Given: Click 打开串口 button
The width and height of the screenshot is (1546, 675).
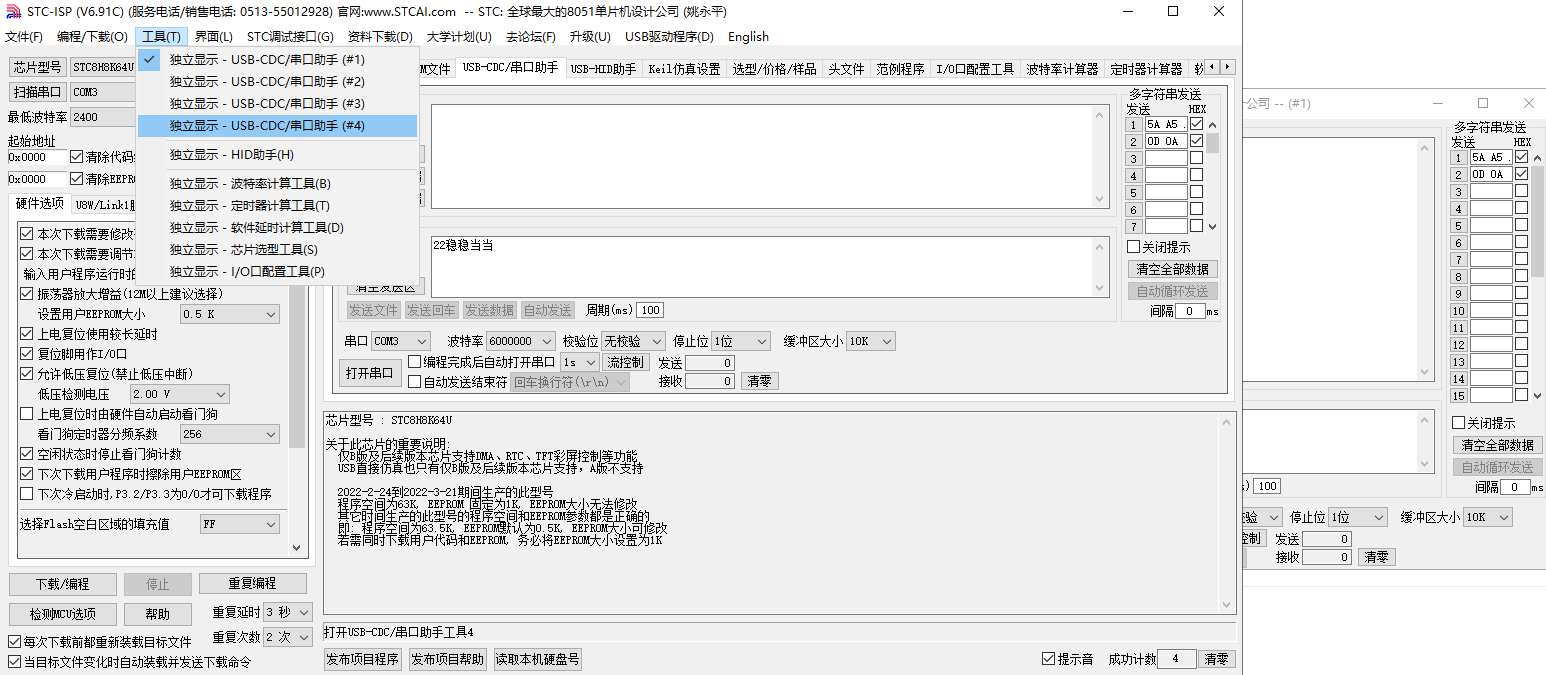Looking at the screenshot, I should tap(369, 373).
